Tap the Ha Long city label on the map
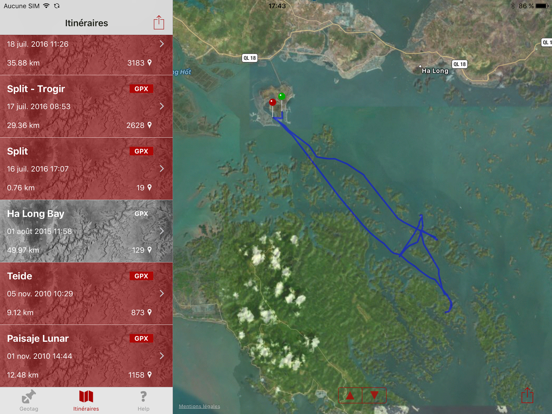552x414 pixels. point(435,71)
